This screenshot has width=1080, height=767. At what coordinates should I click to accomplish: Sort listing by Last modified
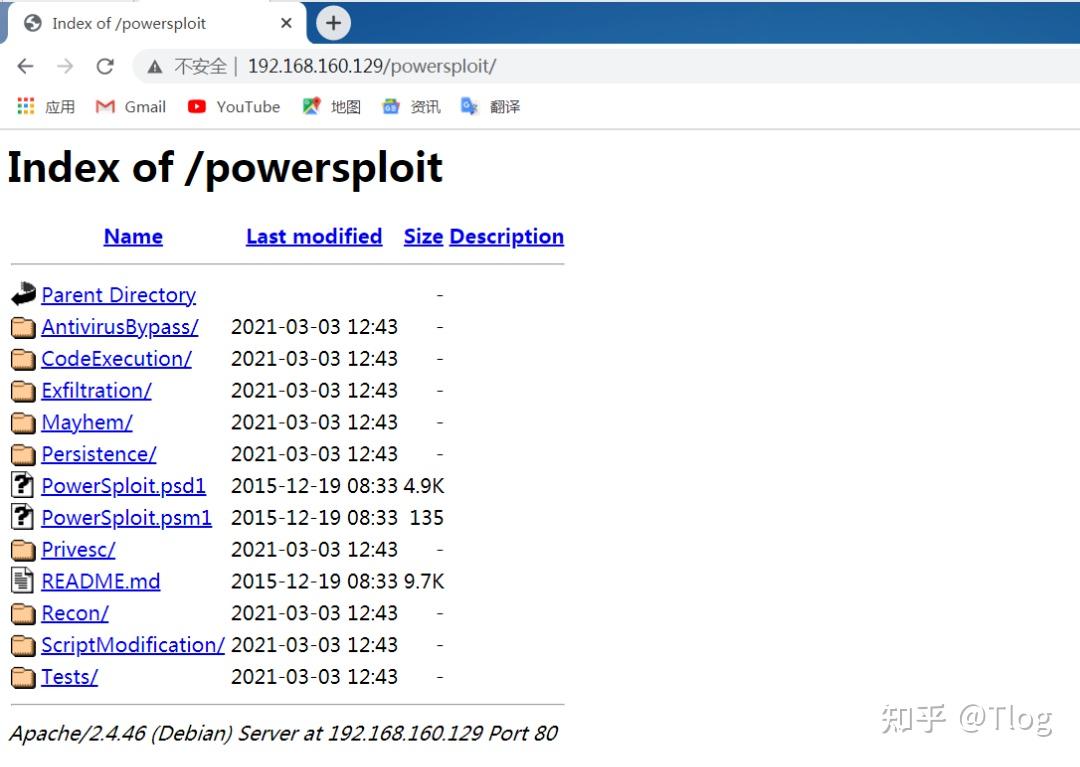(x=313, y=236)
